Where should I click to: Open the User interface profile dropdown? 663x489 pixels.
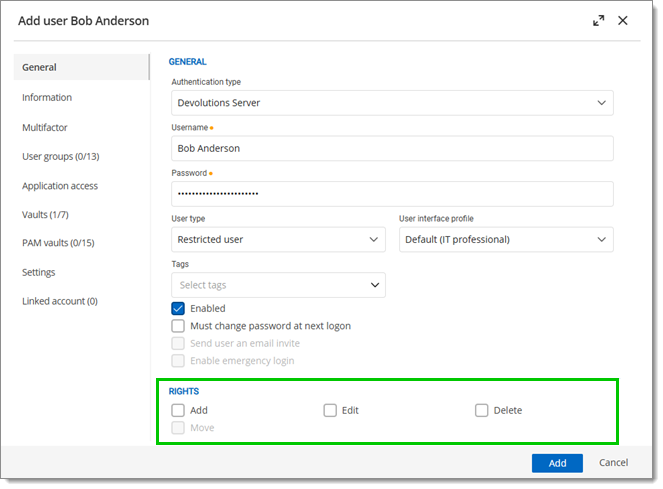click(x=506, y=239)
